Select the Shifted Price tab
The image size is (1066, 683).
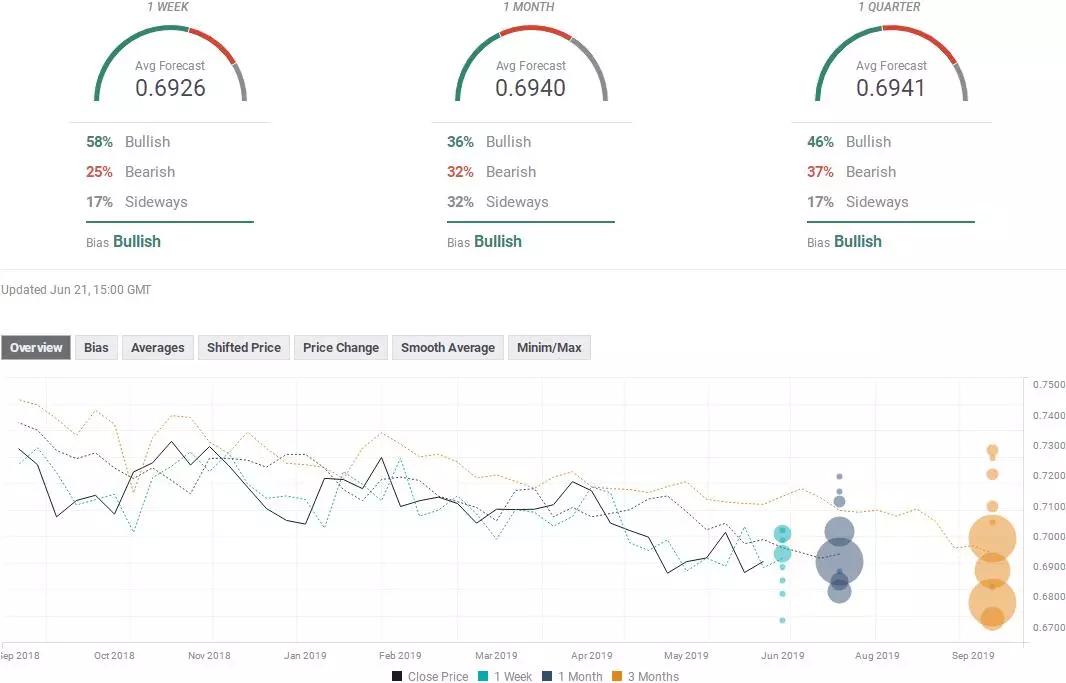243,348
